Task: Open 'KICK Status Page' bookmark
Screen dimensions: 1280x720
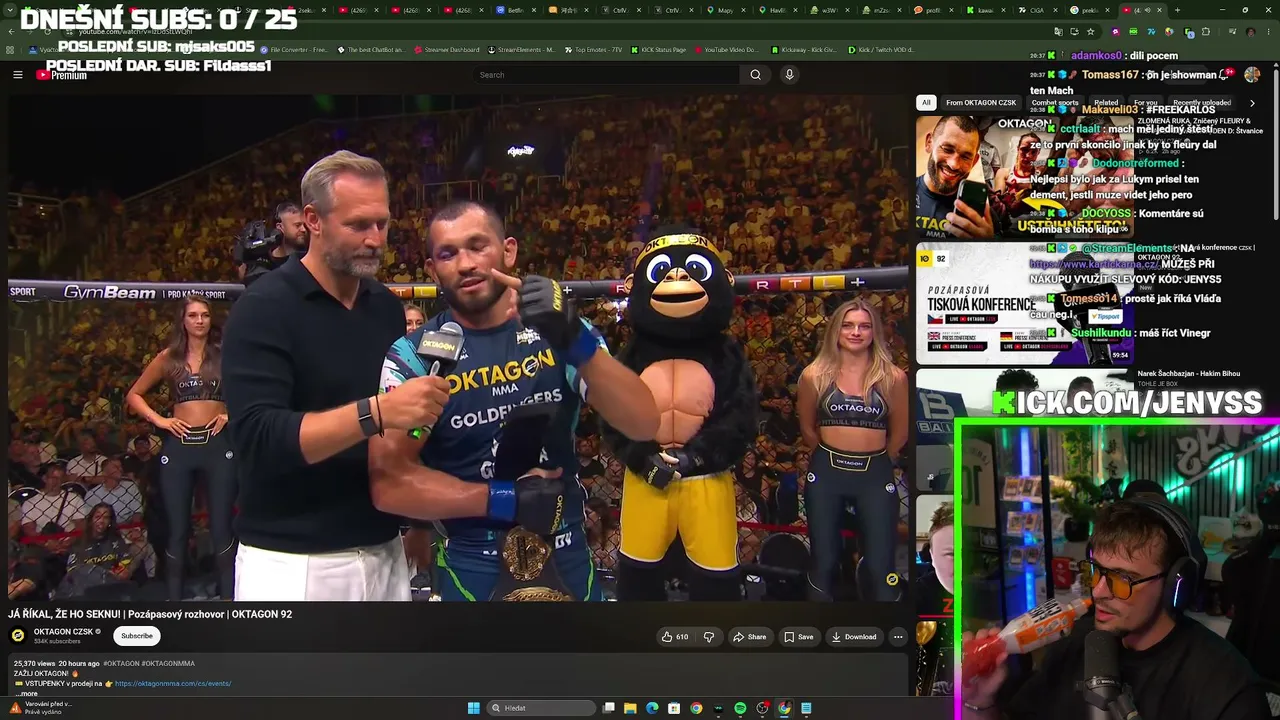Action: [x=657, y=50]
